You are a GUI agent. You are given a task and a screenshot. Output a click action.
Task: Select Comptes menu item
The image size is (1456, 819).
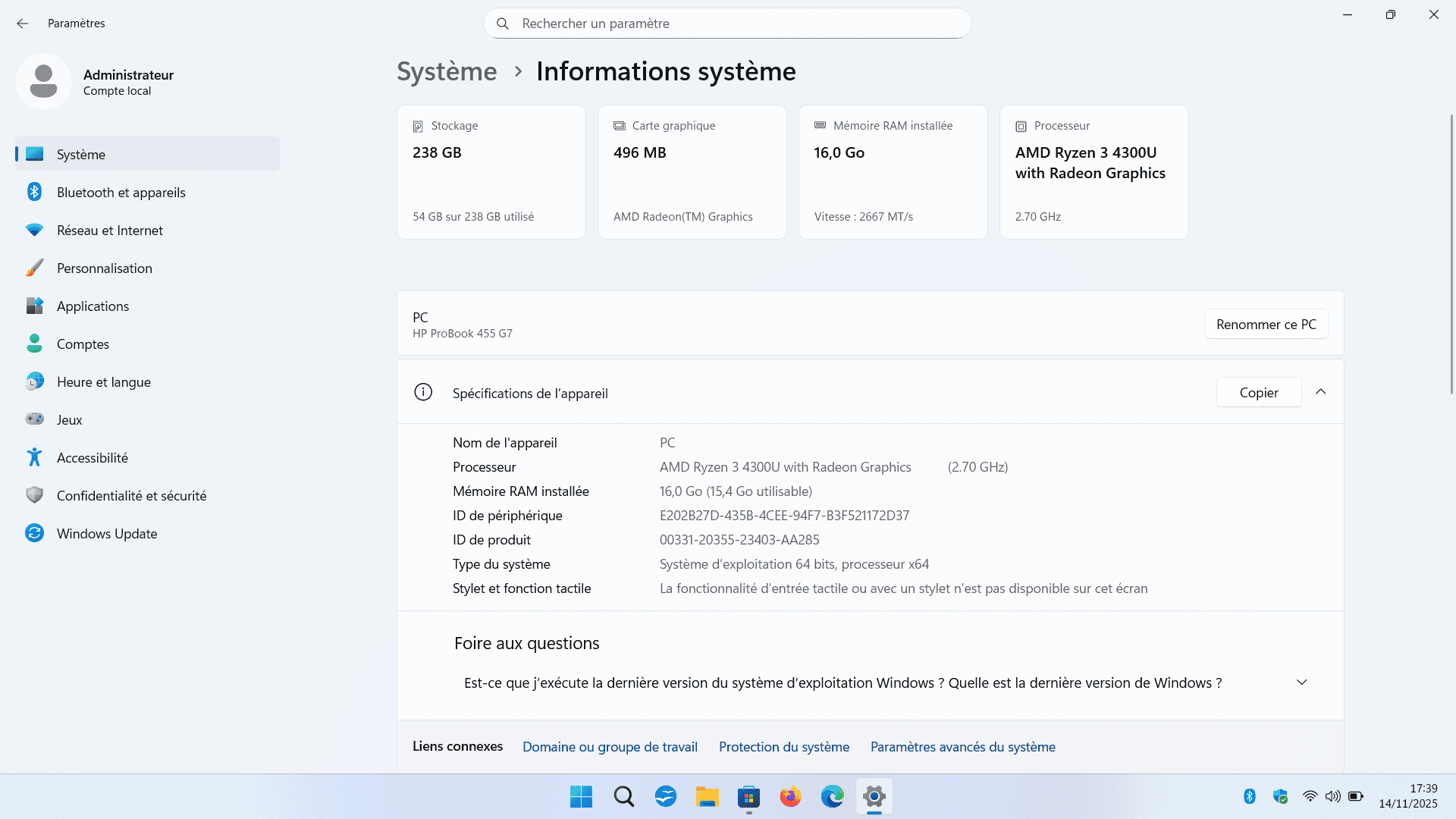pyautogui.click(x=83, y=344)
